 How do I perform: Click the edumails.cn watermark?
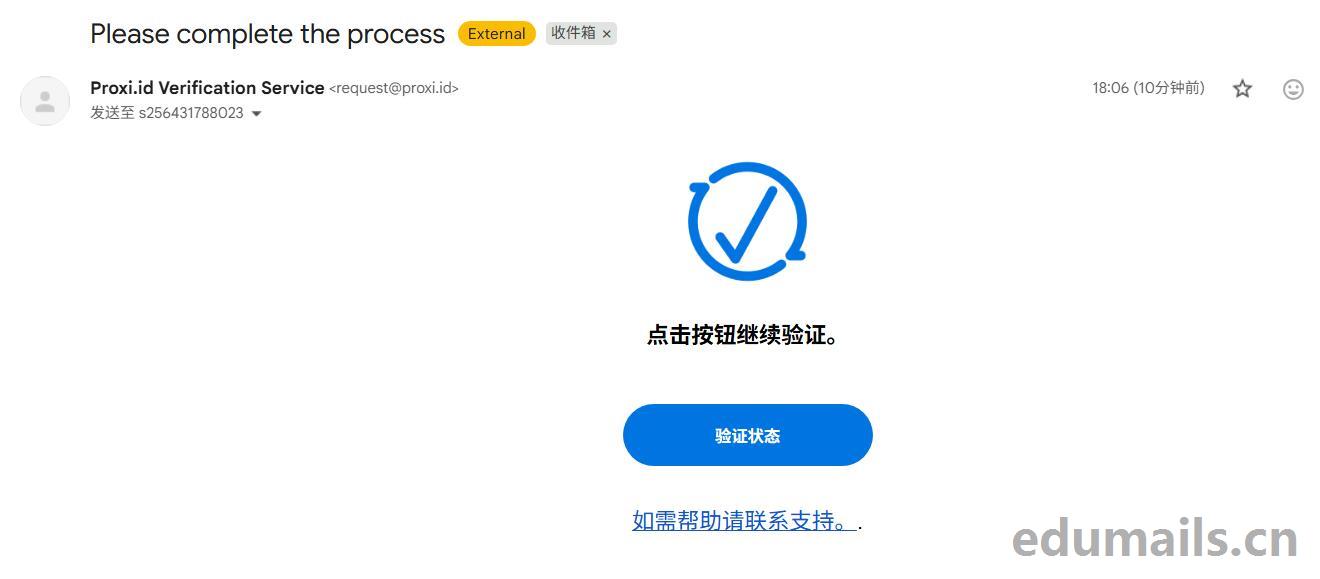tap(1155, 539)
